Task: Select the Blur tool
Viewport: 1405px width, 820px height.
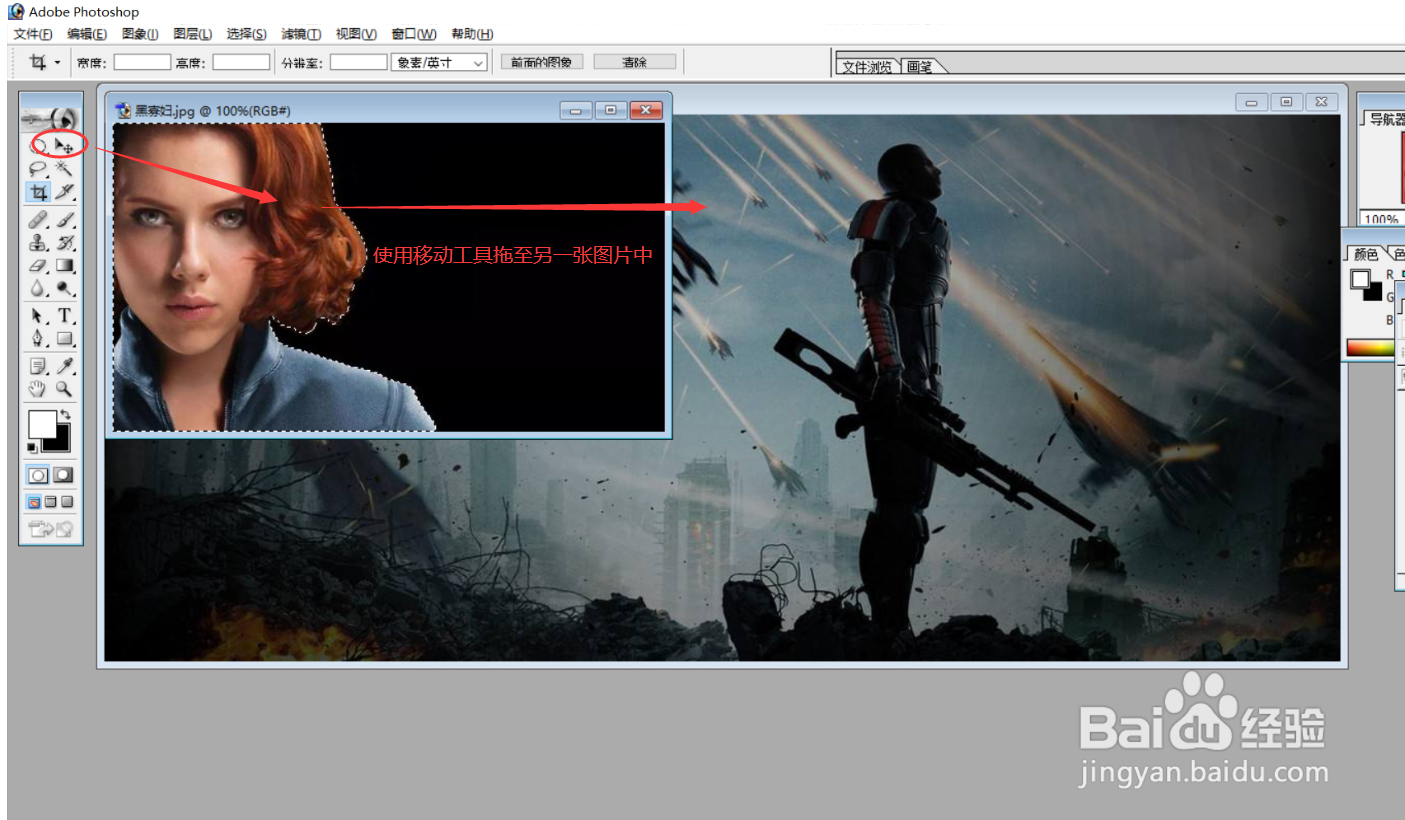Action: tap(38, 289)
